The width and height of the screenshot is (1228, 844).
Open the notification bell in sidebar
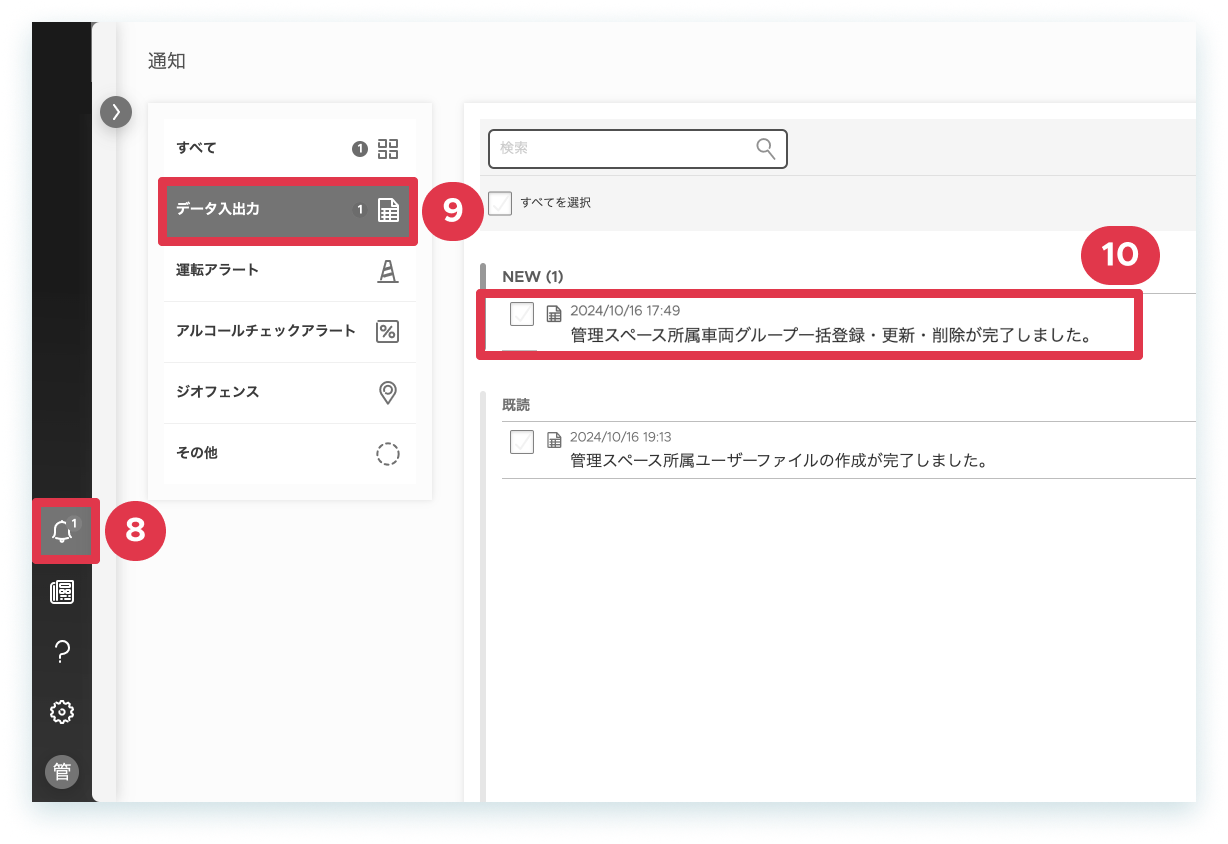(x=63, y=531)
